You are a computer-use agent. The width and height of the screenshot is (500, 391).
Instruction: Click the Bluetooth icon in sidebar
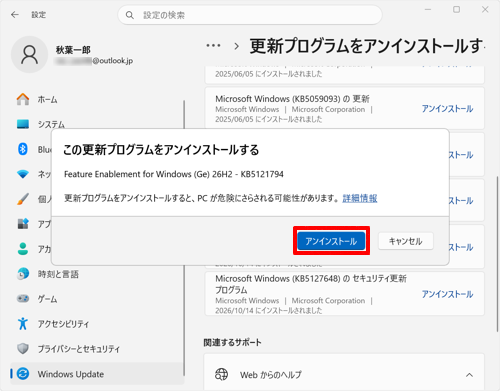click(x=23, y=149)
